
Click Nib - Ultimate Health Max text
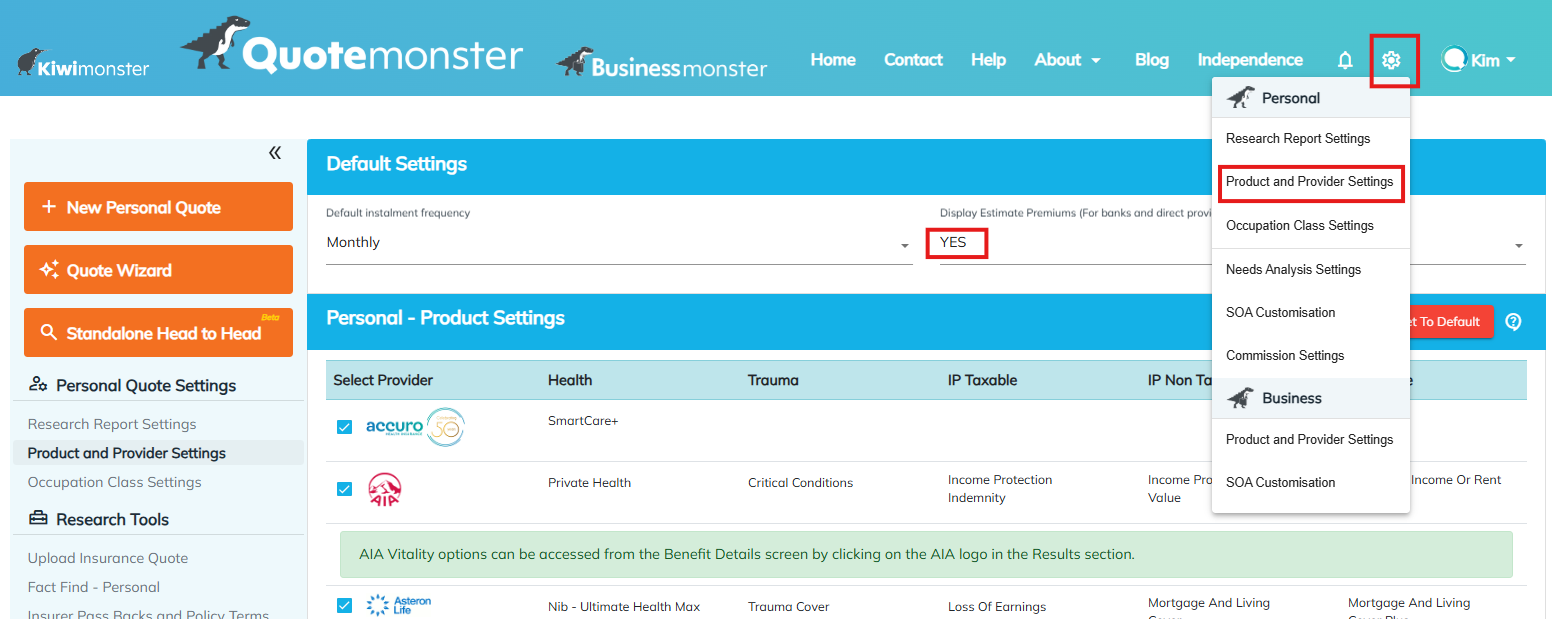pos(624,606)
